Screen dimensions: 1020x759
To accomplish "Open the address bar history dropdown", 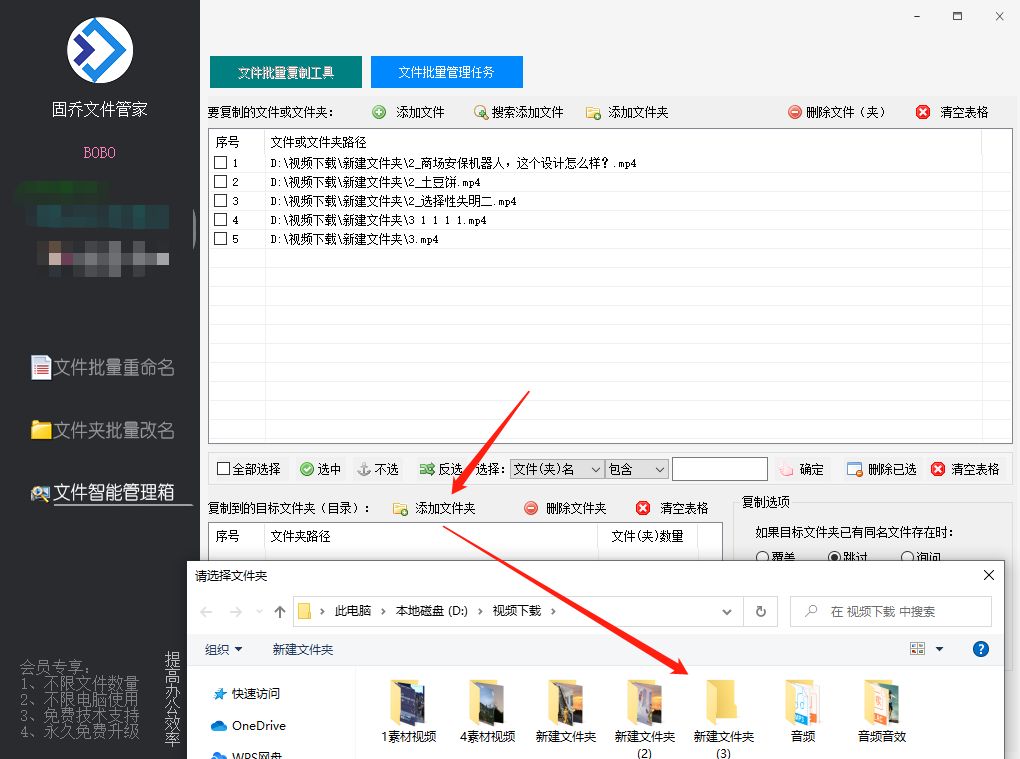I will pos(727,611).
